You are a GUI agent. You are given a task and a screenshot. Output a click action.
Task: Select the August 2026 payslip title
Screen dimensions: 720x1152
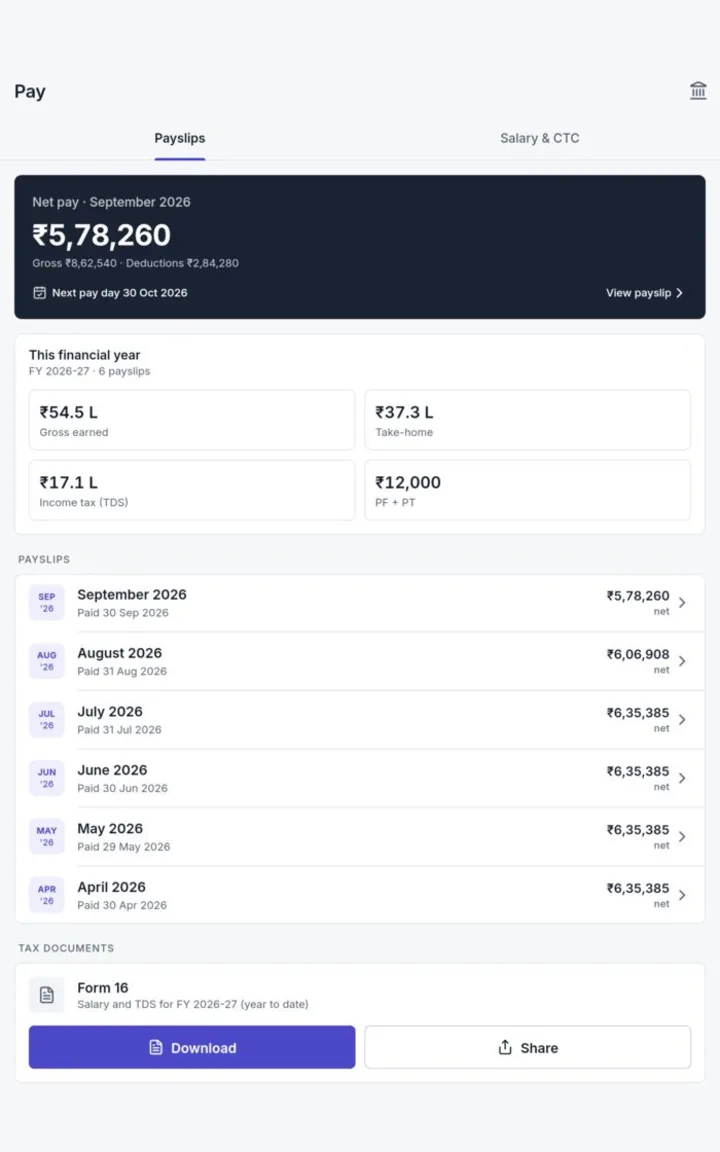click(x=120, y=653)
